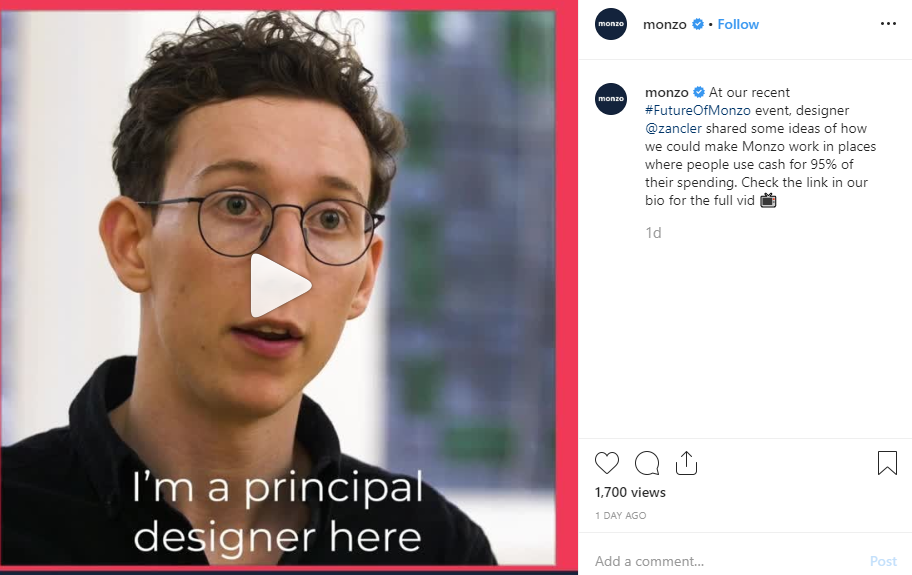The width and height of the screenshot is (912, 575).
Task: Open comments via speech bubble icon
Action: (647, 463)
